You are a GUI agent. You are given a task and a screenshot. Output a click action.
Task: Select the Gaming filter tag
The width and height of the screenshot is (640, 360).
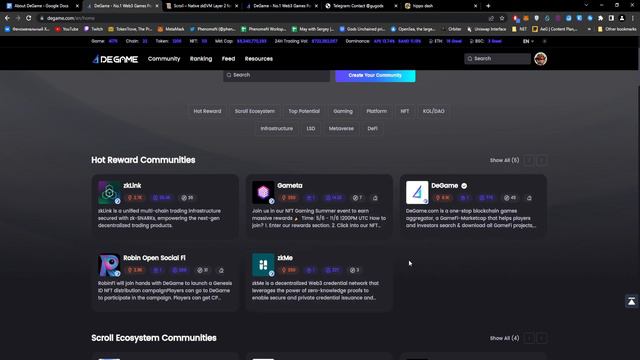pyautogui.click(x=343, y=111)
